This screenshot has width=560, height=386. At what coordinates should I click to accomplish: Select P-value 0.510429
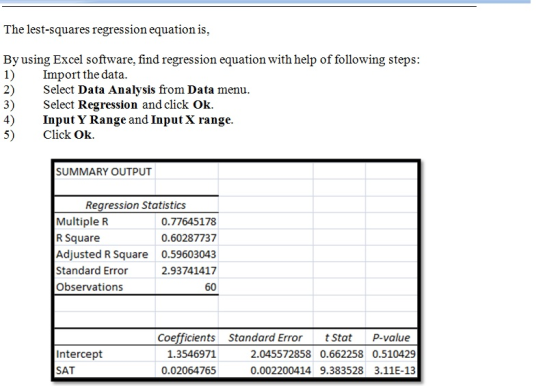coord(394,354)
